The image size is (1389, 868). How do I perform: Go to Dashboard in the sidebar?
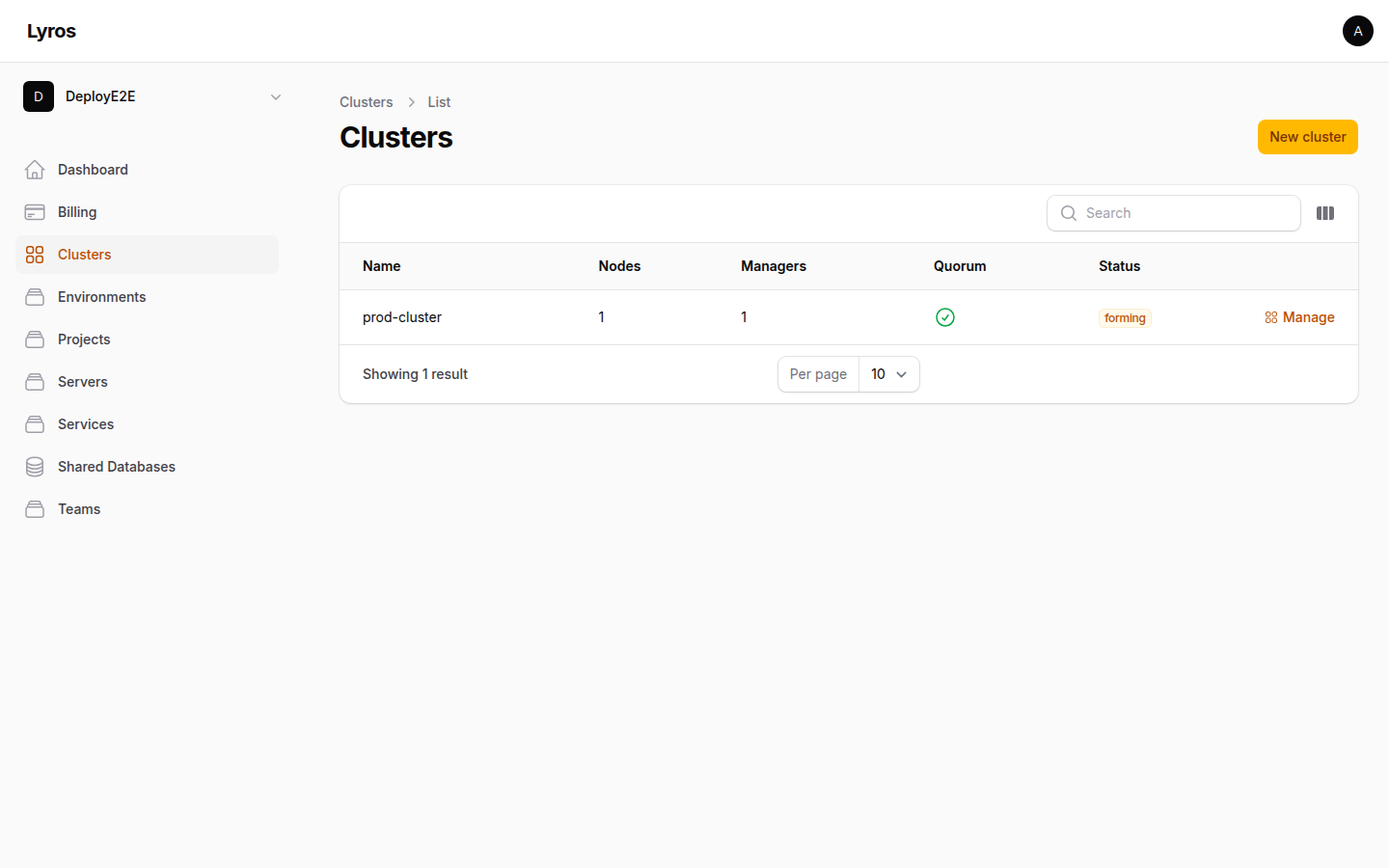(147, 170)
